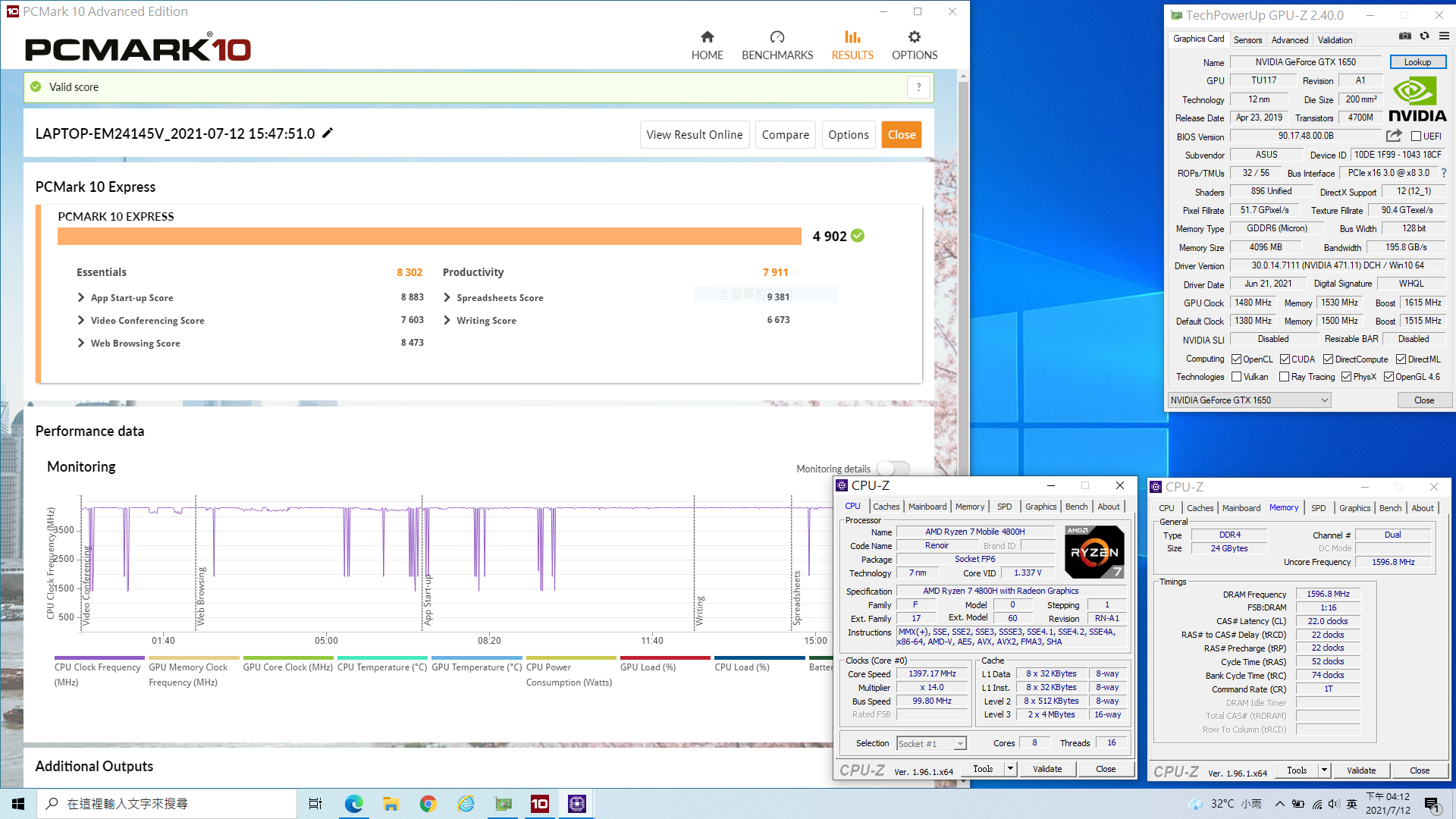Toggle DirectML checkbox in GPU-Z

(1401, 359)
